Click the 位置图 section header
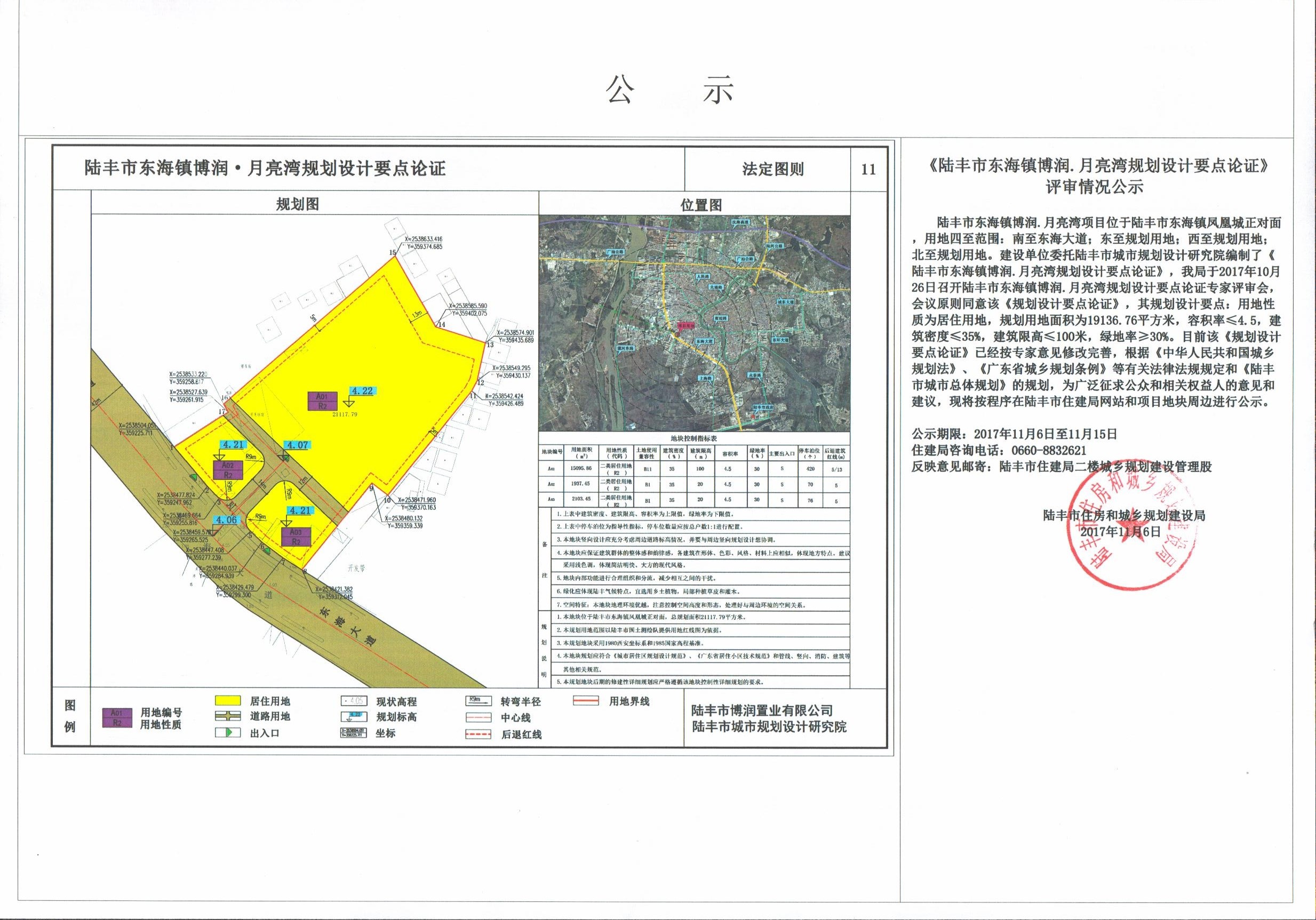 (701, 205)
